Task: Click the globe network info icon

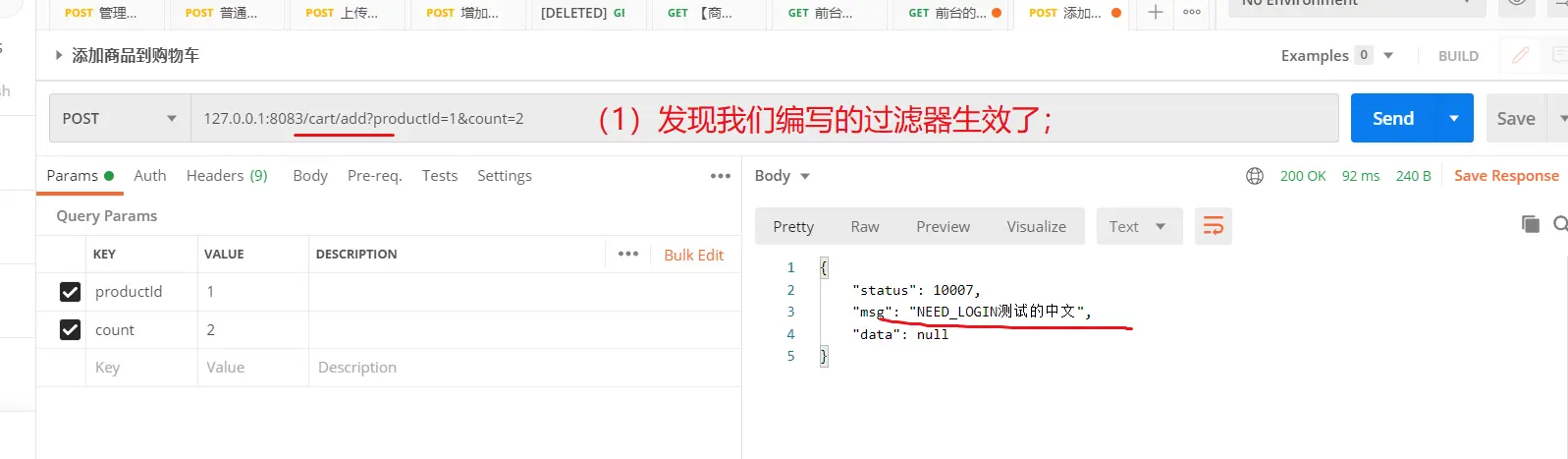Action: [x=1255, y=176]
